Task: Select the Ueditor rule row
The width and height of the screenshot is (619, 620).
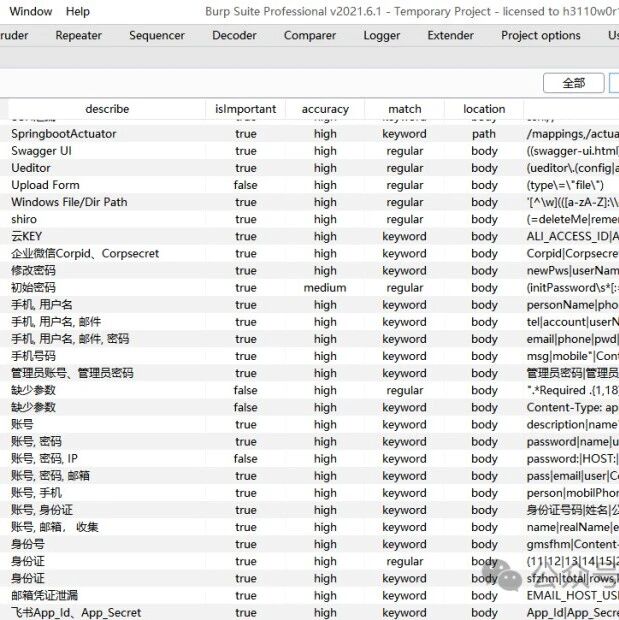Action: click(309, 168)
